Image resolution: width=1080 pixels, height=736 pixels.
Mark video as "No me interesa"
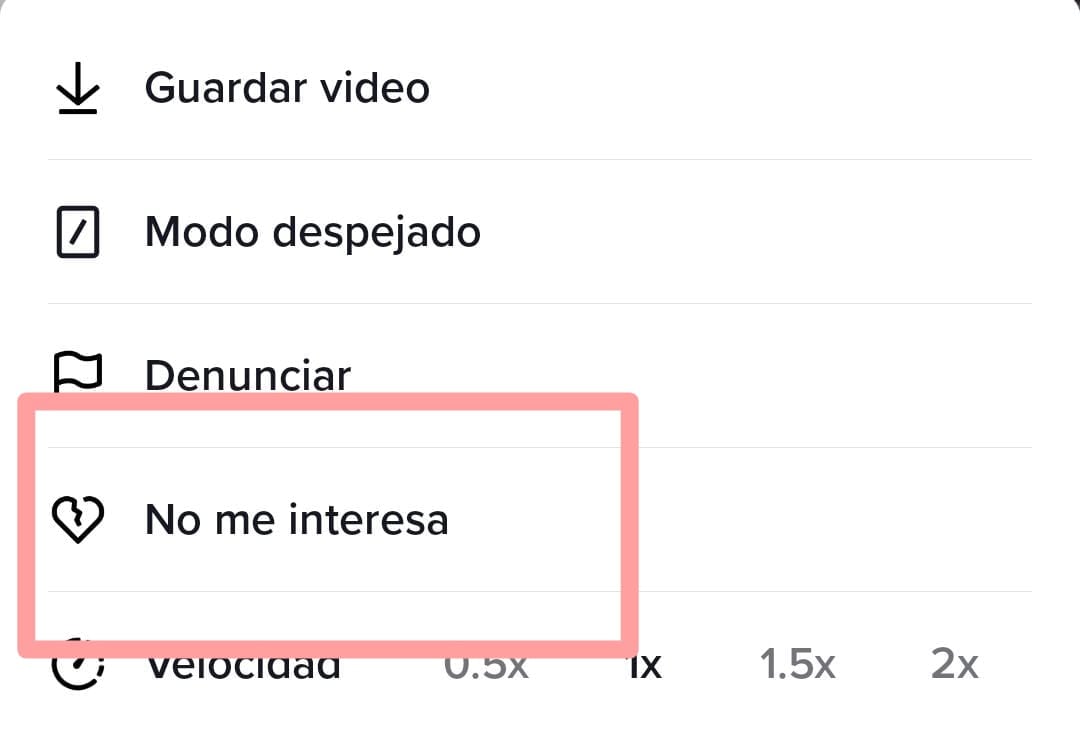(x=296, y=520)
